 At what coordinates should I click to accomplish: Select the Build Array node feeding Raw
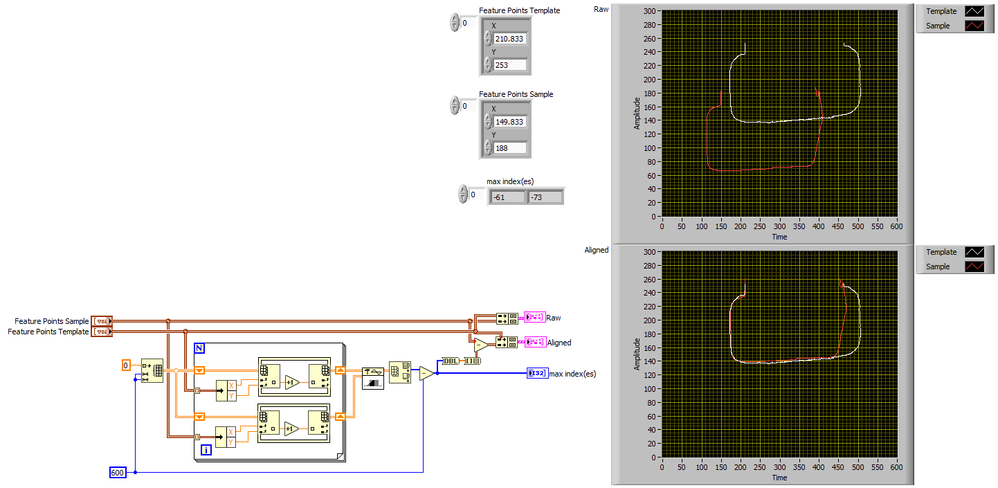tap(507, 318)
